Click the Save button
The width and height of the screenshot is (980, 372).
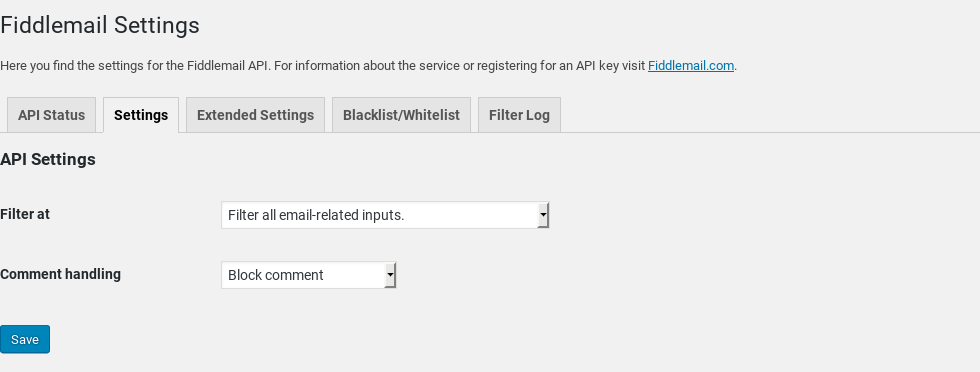25,339
